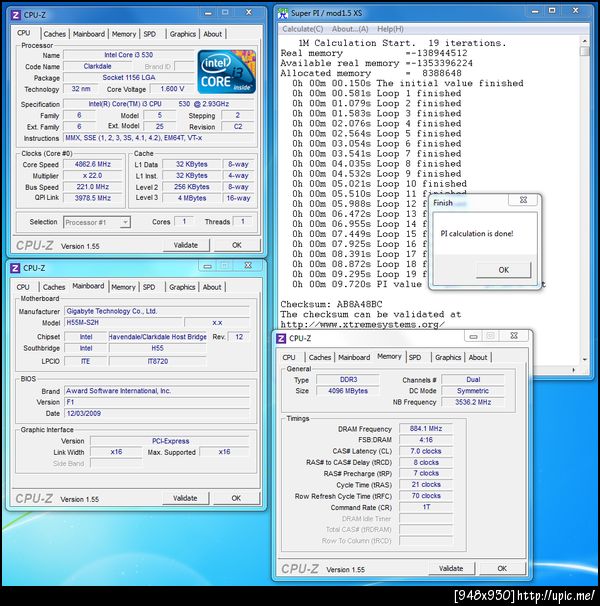600x606 pixels.
Task: Open the Help(H) menu in Super PI
Action: (390, 29)
